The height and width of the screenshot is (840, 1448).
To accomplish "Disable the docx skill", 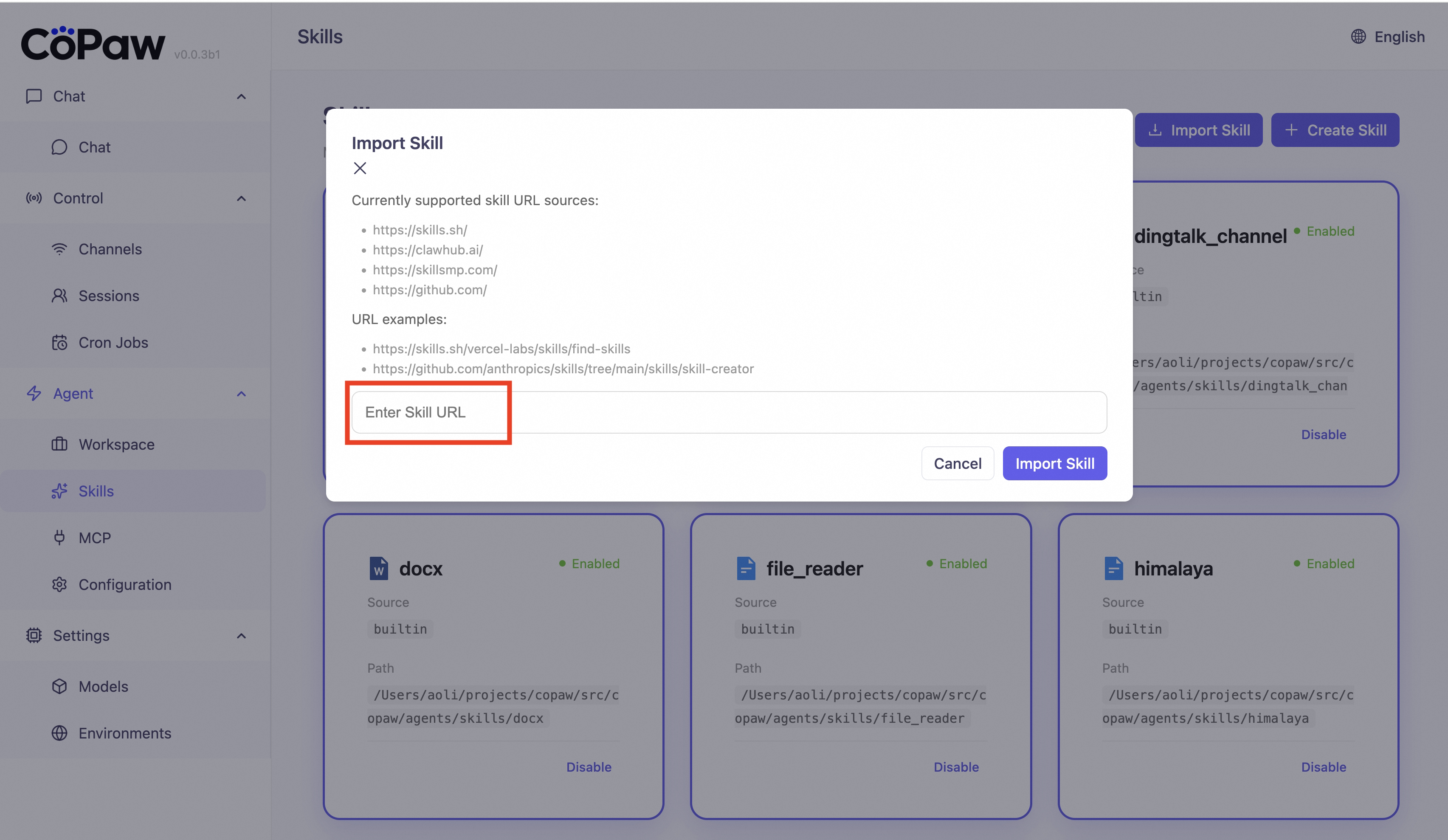I will (589, 767).
